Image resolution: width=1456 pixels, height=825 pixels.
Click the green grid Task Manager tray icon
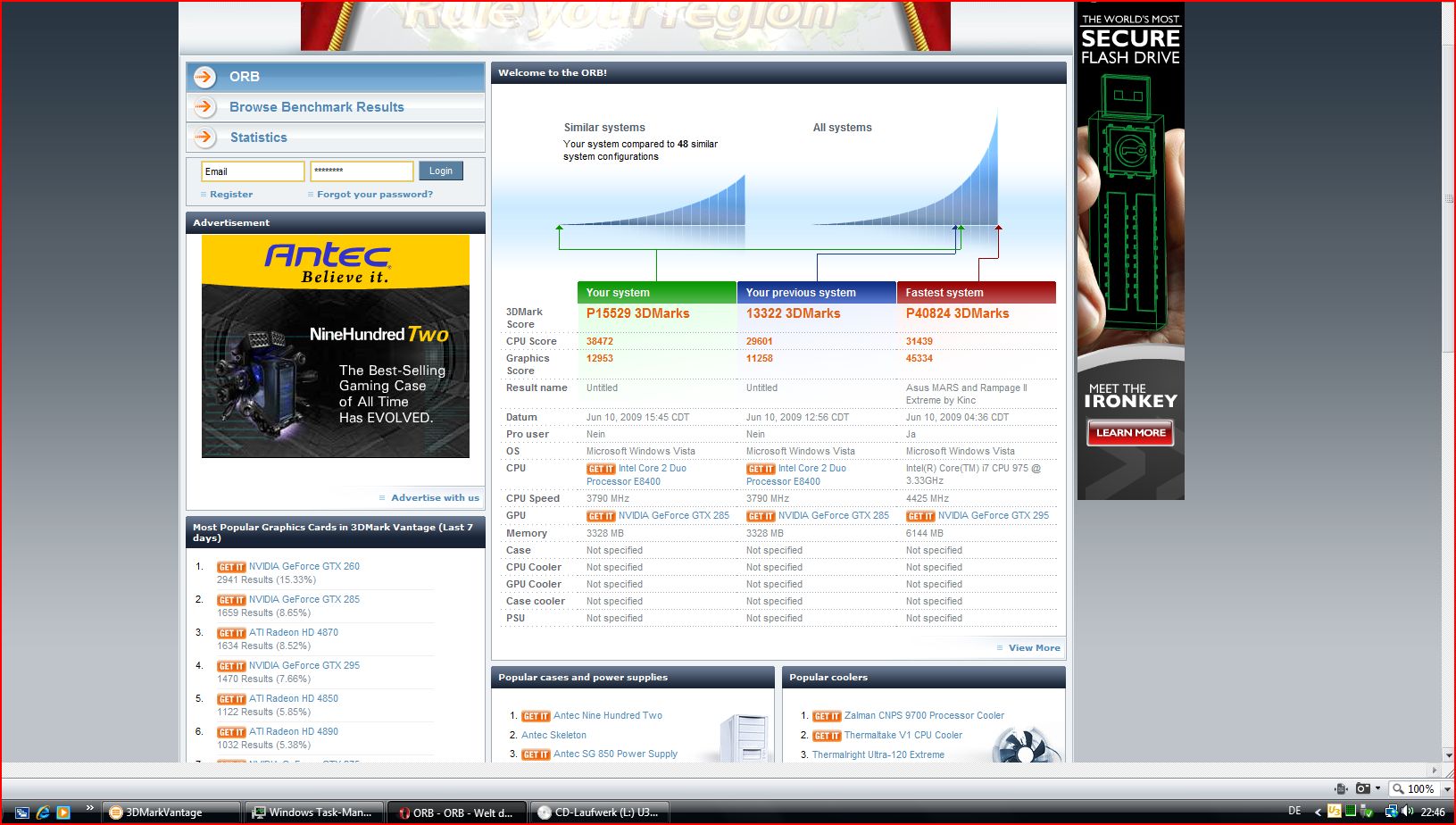(1351, 811)
